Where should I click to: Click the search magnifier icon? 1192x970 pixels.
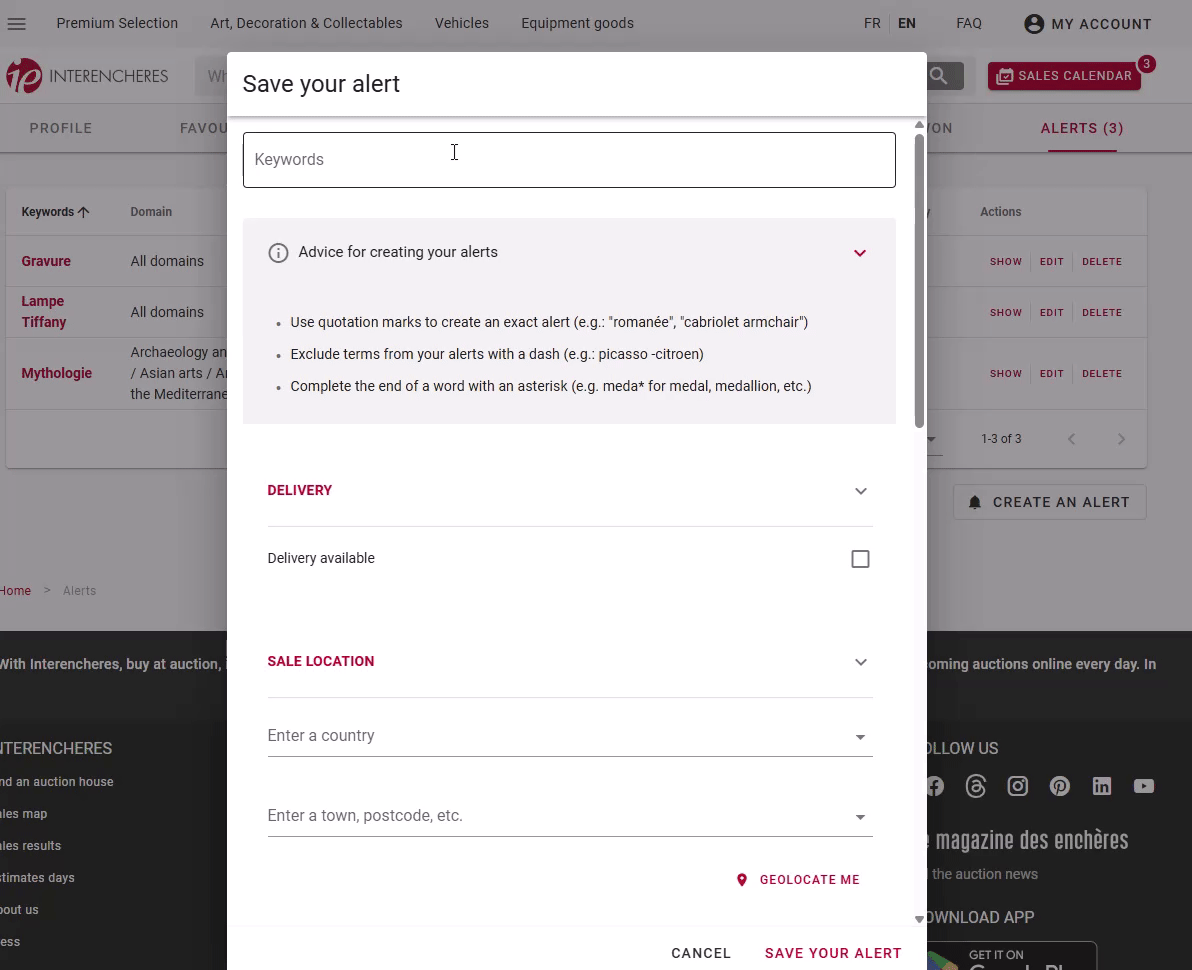click(x=938, y=76)
